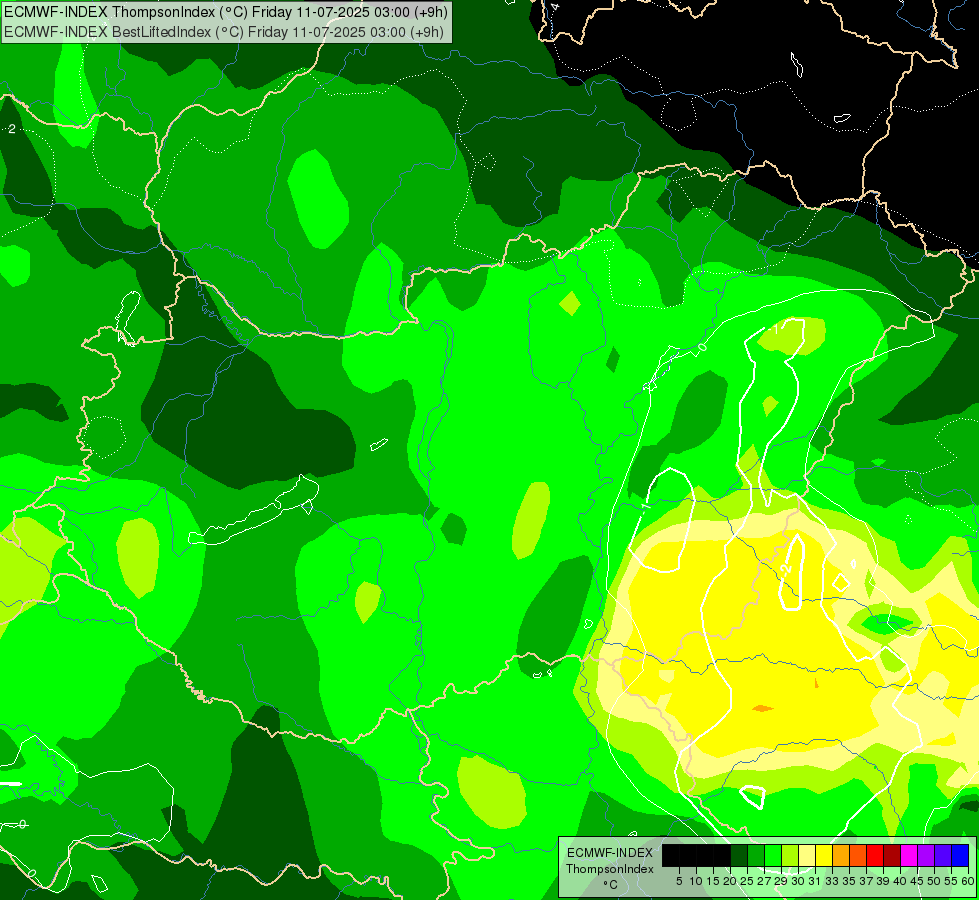Click legend tick value 39
979x900 pixels.
883,881
